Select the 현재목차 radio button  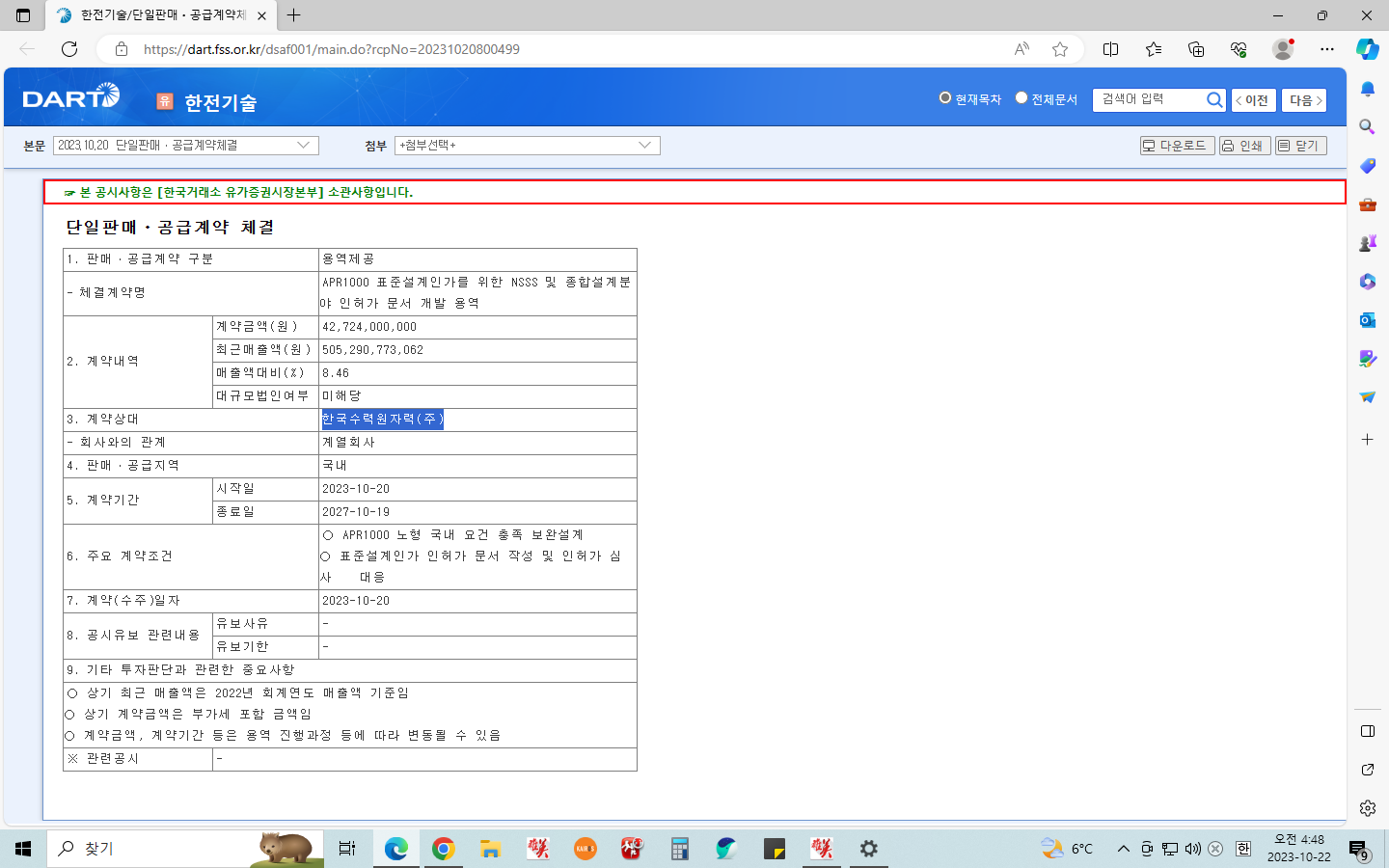pyautogui.click(x=945, y=97)
